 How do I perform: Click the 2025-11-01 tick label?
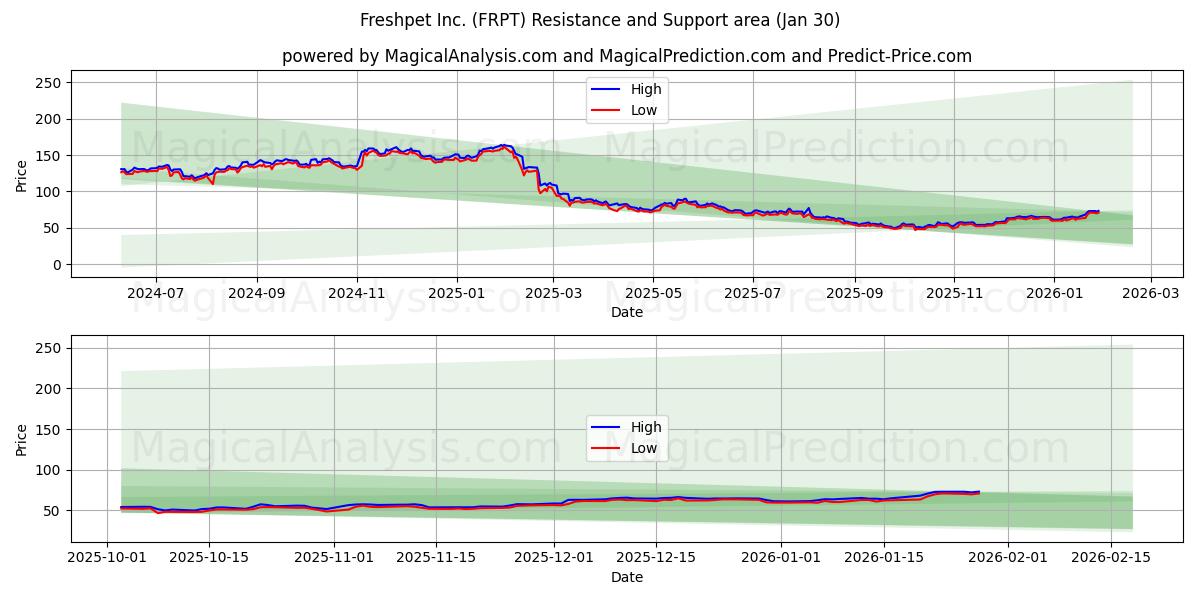(x=332, y=558)
